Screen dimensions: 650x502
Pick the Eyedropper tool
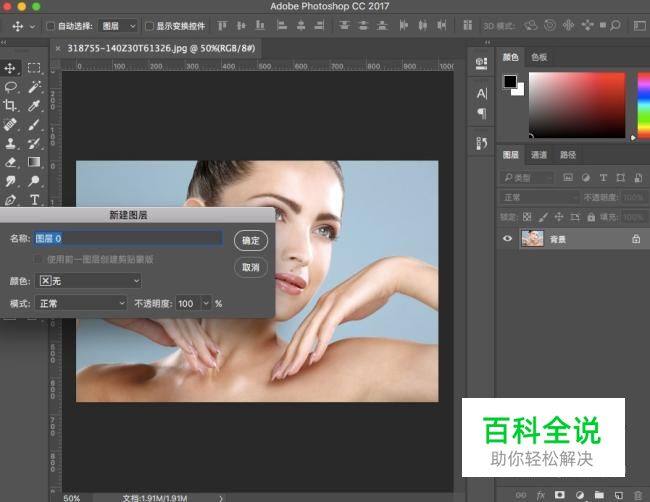tap(34, 105)
